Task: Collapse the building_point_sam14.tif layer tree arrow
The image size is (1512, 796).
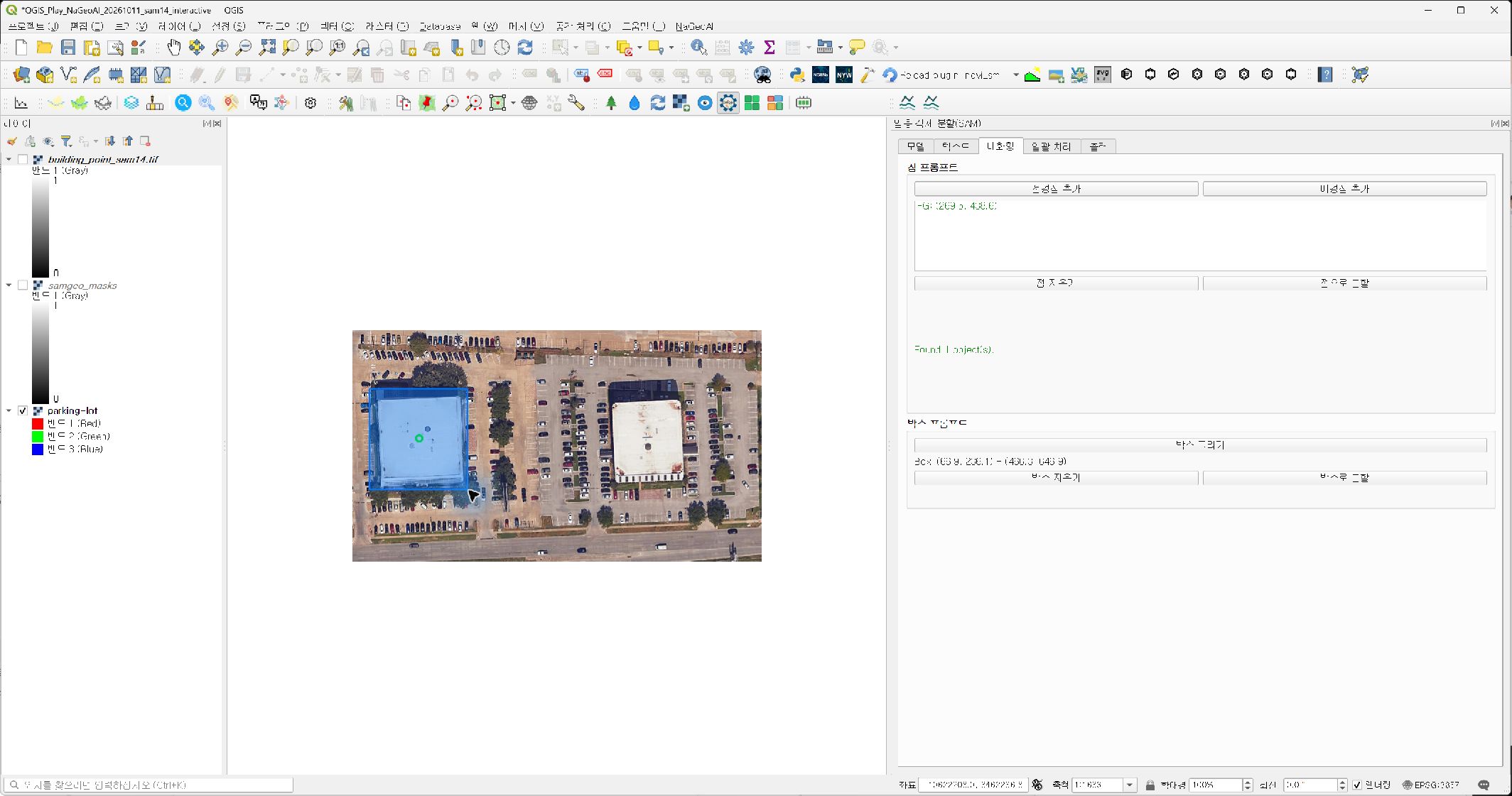Action: (x=9, y=160)
